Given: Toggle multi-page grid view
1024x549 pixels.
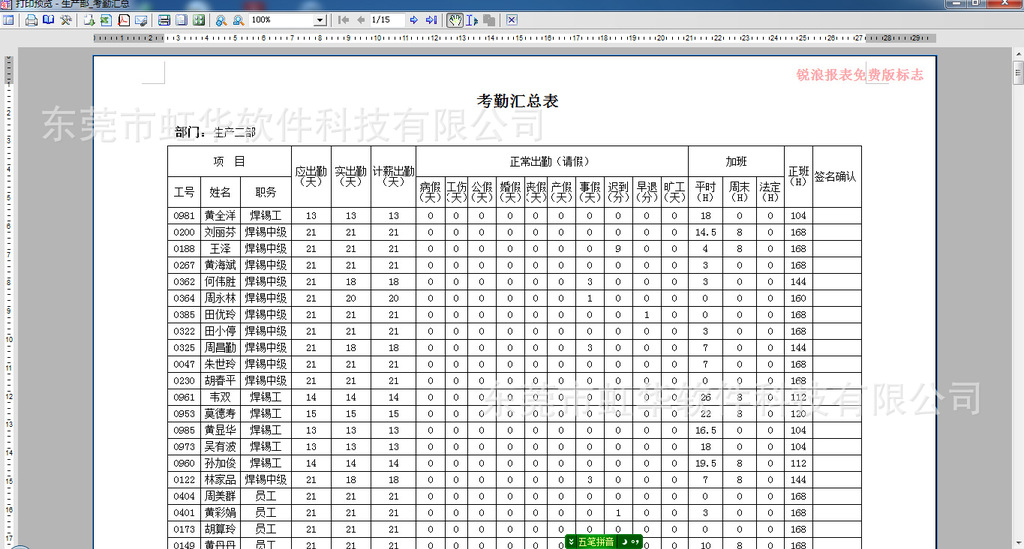Looking at the screenshot, I should tap(199, 20).
